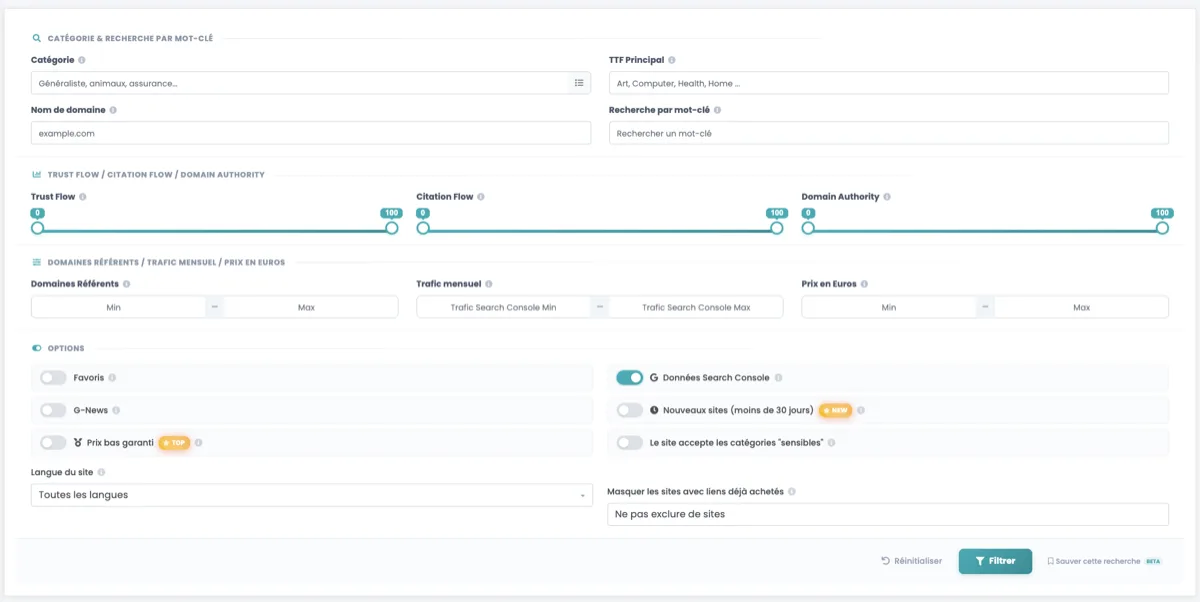Click the Citation Flow maximum slider handle

tap(775, 228)
